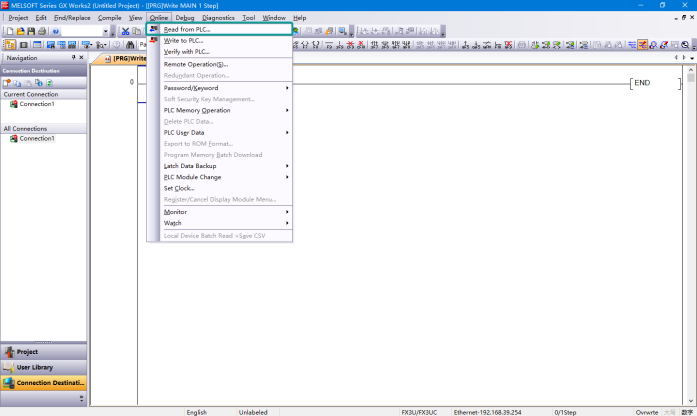This screenshot has width=697, height=416.
Task: Click the copy connection icon in the Navigation toolbar
Action: pyautogui.click(x=17, y=83)
